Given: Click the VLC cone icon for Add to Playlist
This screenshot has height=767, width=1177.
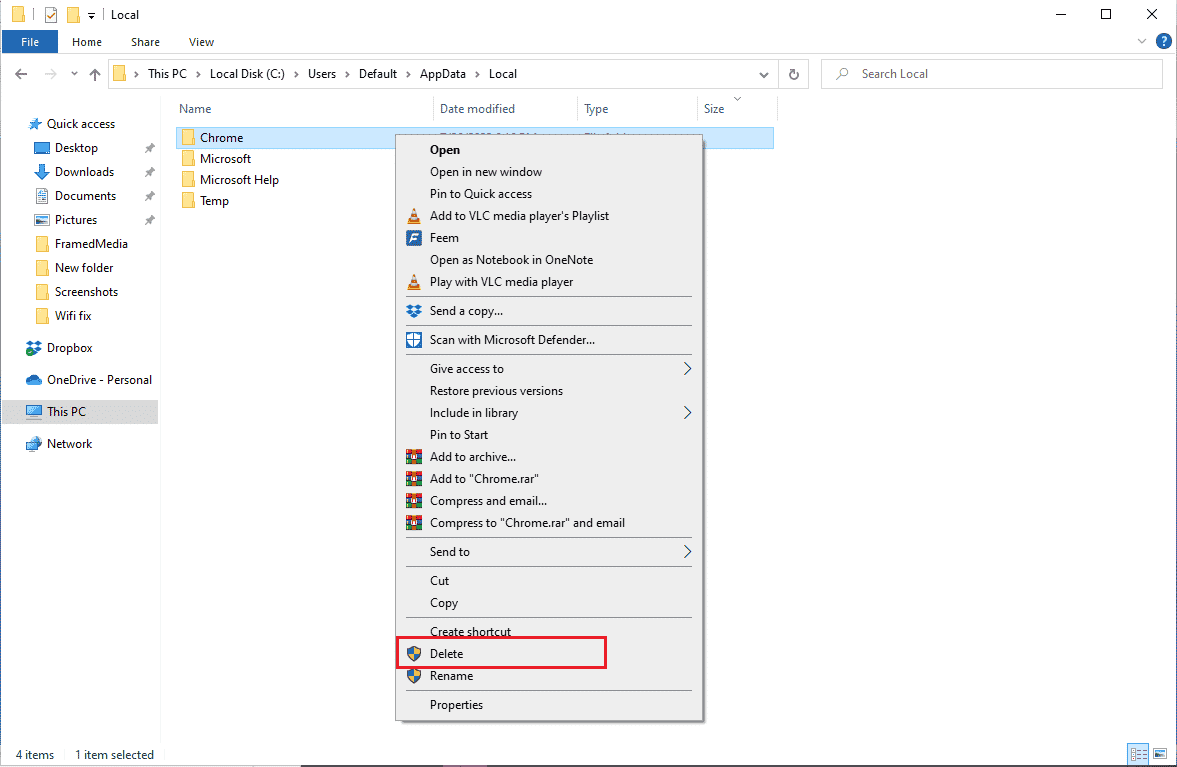Looking at the screenshot, I should pyautogui.click(x=414, y=216).
